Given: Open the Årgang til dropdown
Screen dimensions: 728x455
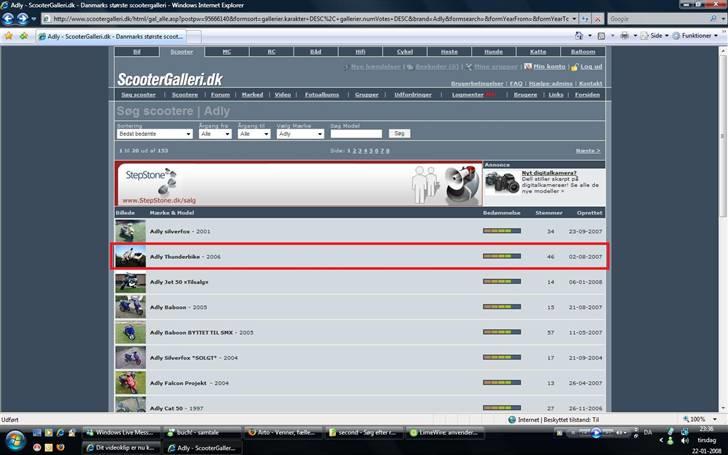Looking at the screenshot, I should 254,134.
